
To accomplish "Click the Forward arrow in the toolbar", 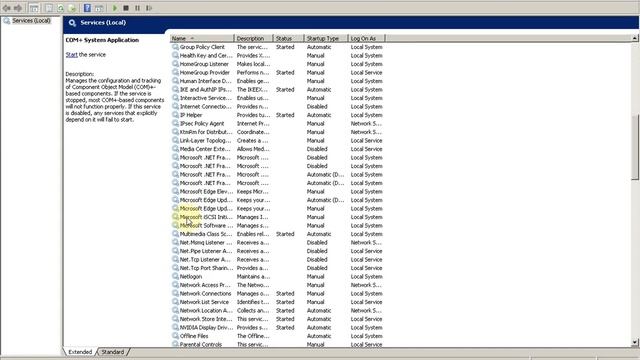I will [18, 8].
